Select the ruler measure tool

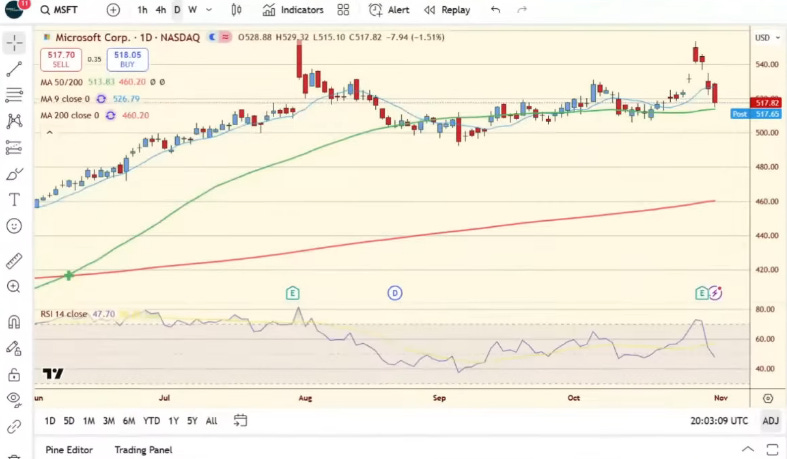coord(14,260)
